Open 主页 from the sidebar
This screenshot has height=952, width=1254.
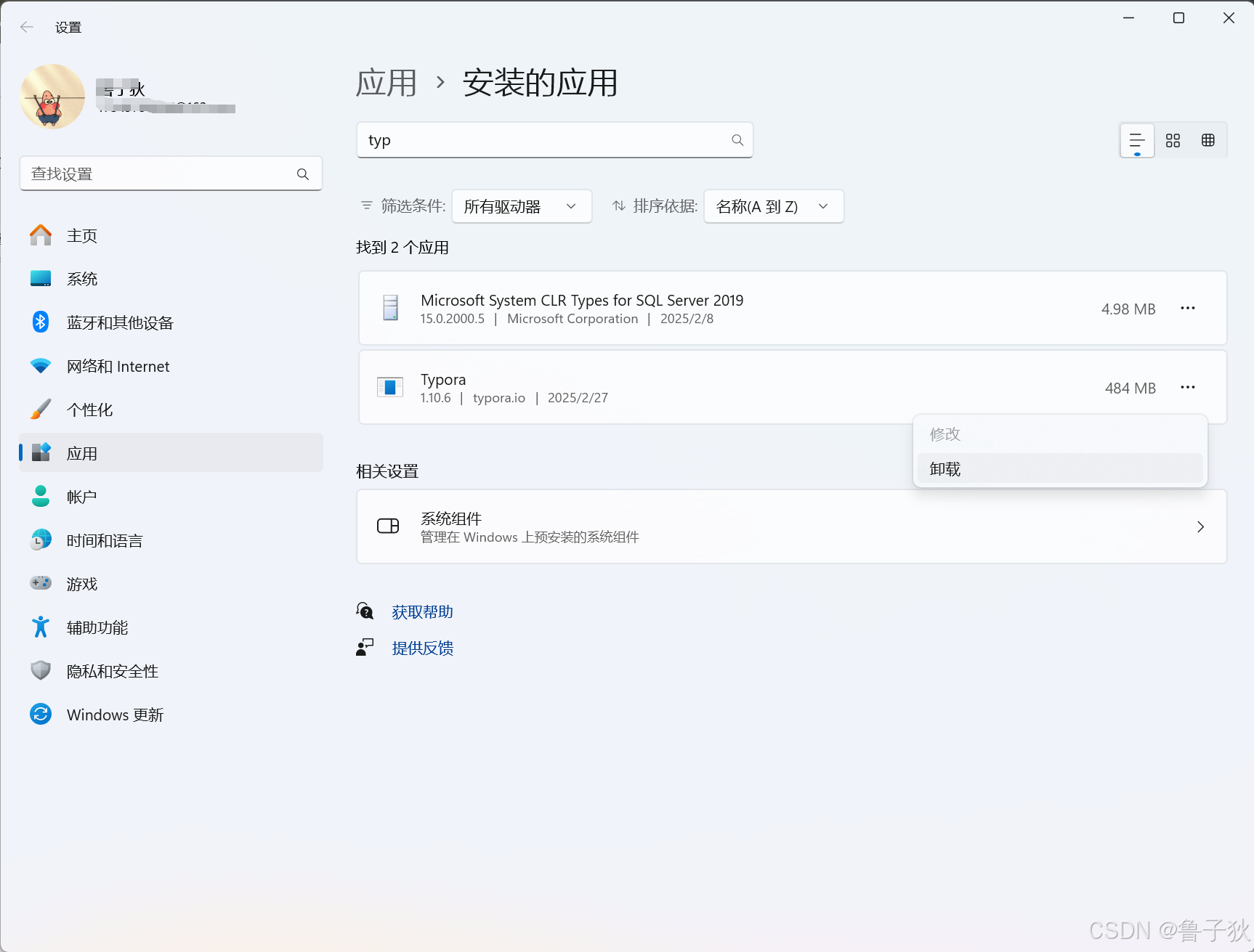(x=171, y=235)
